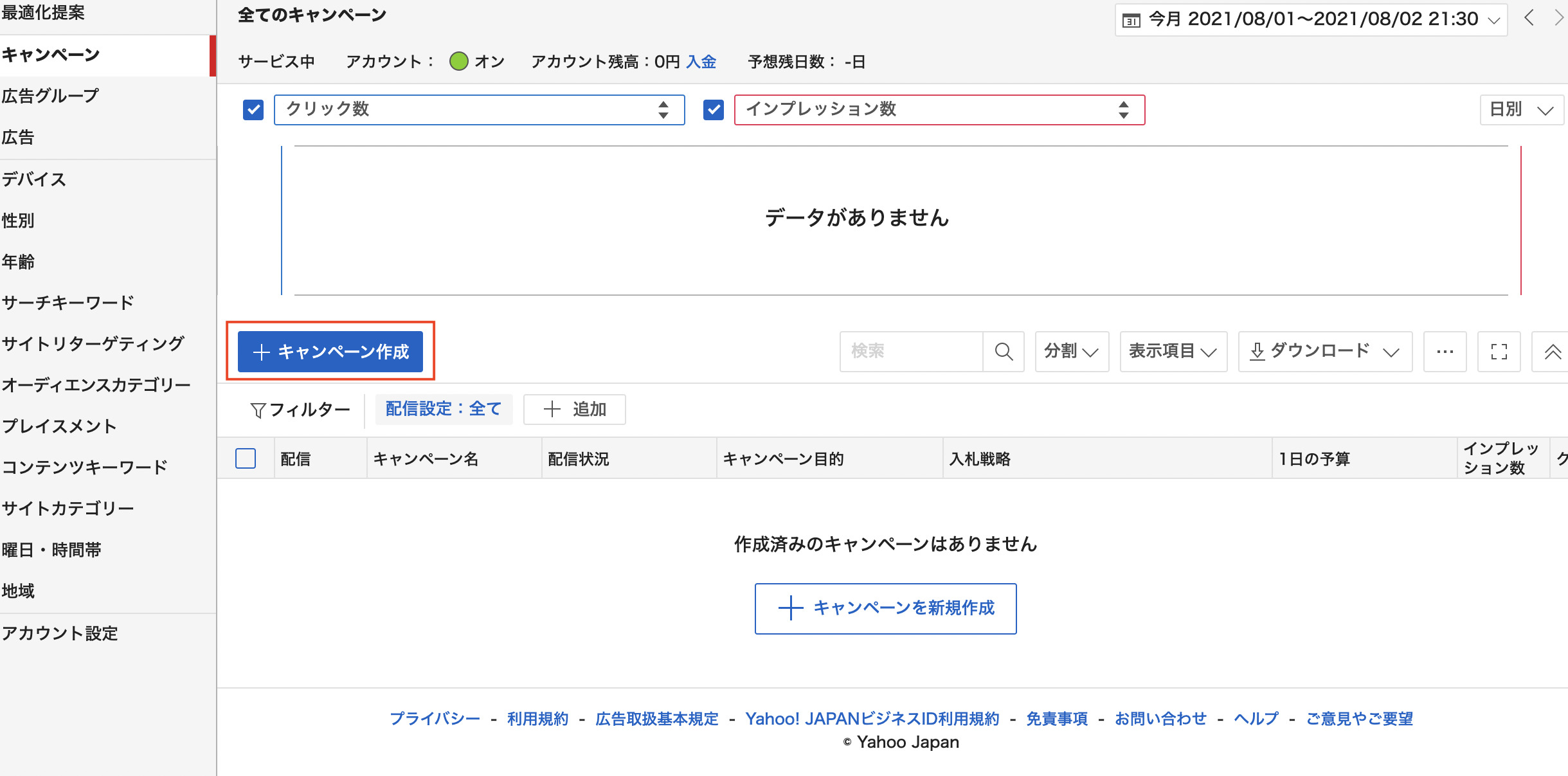Click the search magnifier icon
Viewport: 1568px width, 776px height.
pos(1004,352)
